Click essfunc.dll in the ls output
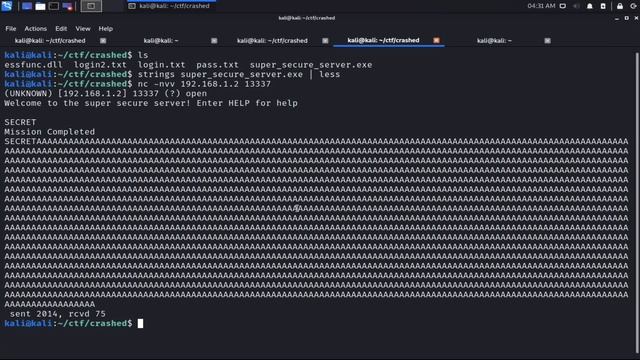640x360 pixels. pyautogui.click(x=33, y=65)
